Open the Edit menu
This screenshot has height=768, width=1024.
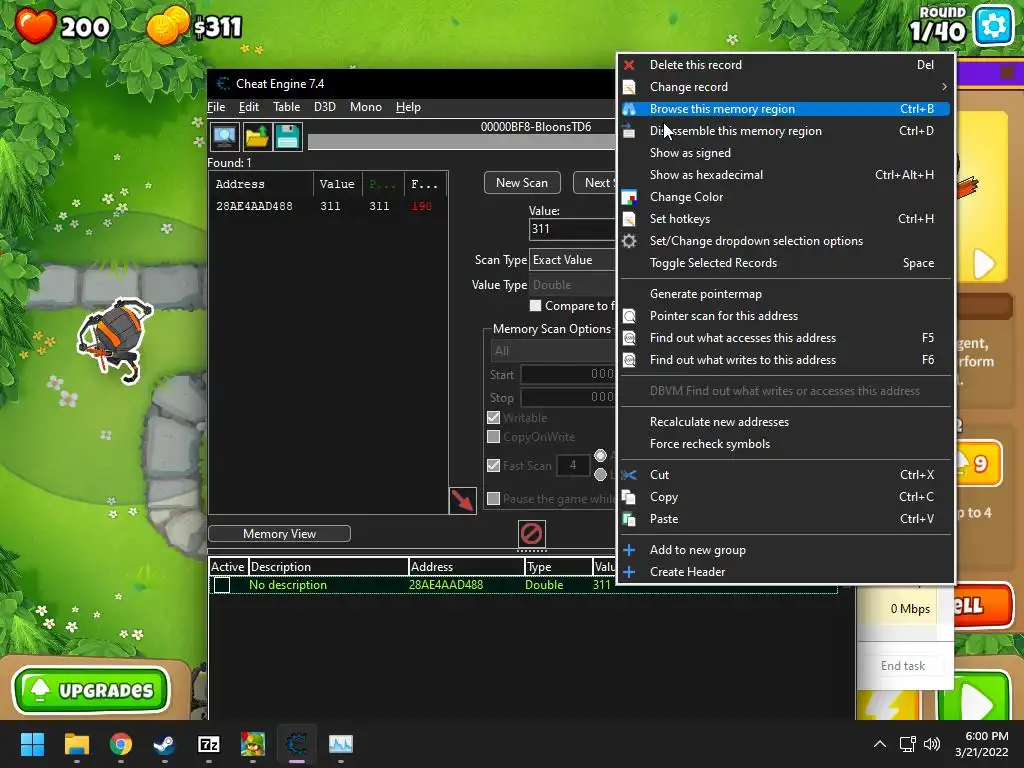249,107
